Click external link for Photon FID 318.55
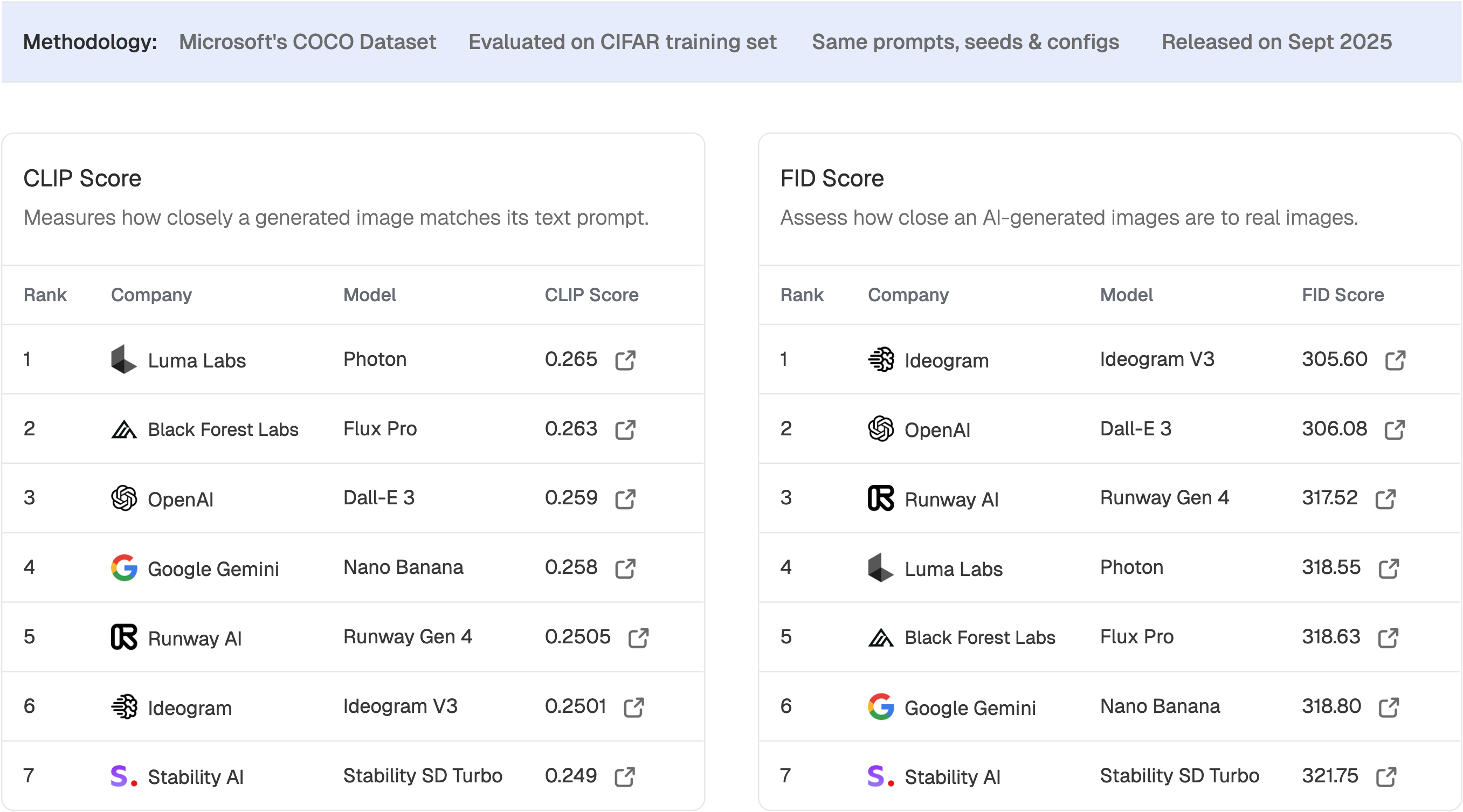The image size is (1463, 812). pyautogui.click(x=1389, y=568)
